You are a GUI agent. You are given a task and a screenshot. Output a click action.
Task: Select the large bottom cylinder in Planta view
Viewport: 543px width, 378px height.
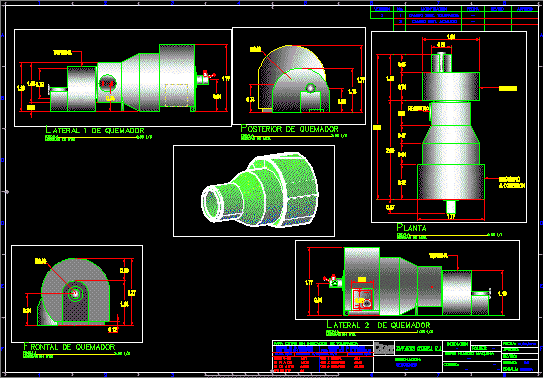451,182
